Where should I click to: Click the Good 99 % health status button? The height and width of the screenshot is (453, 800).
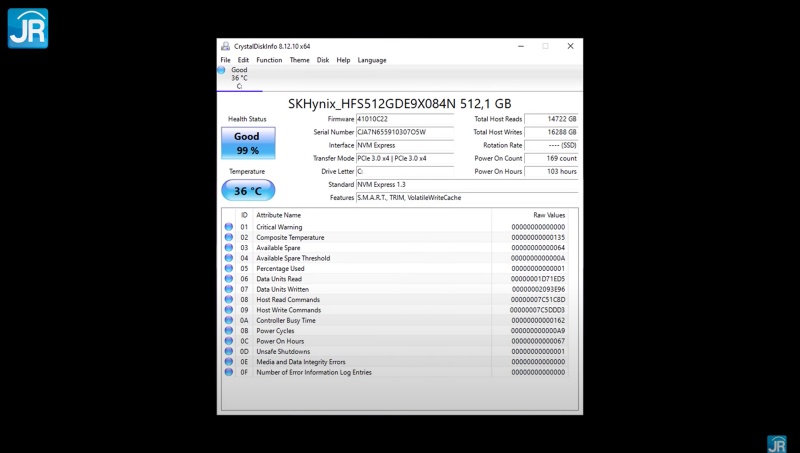247,143
